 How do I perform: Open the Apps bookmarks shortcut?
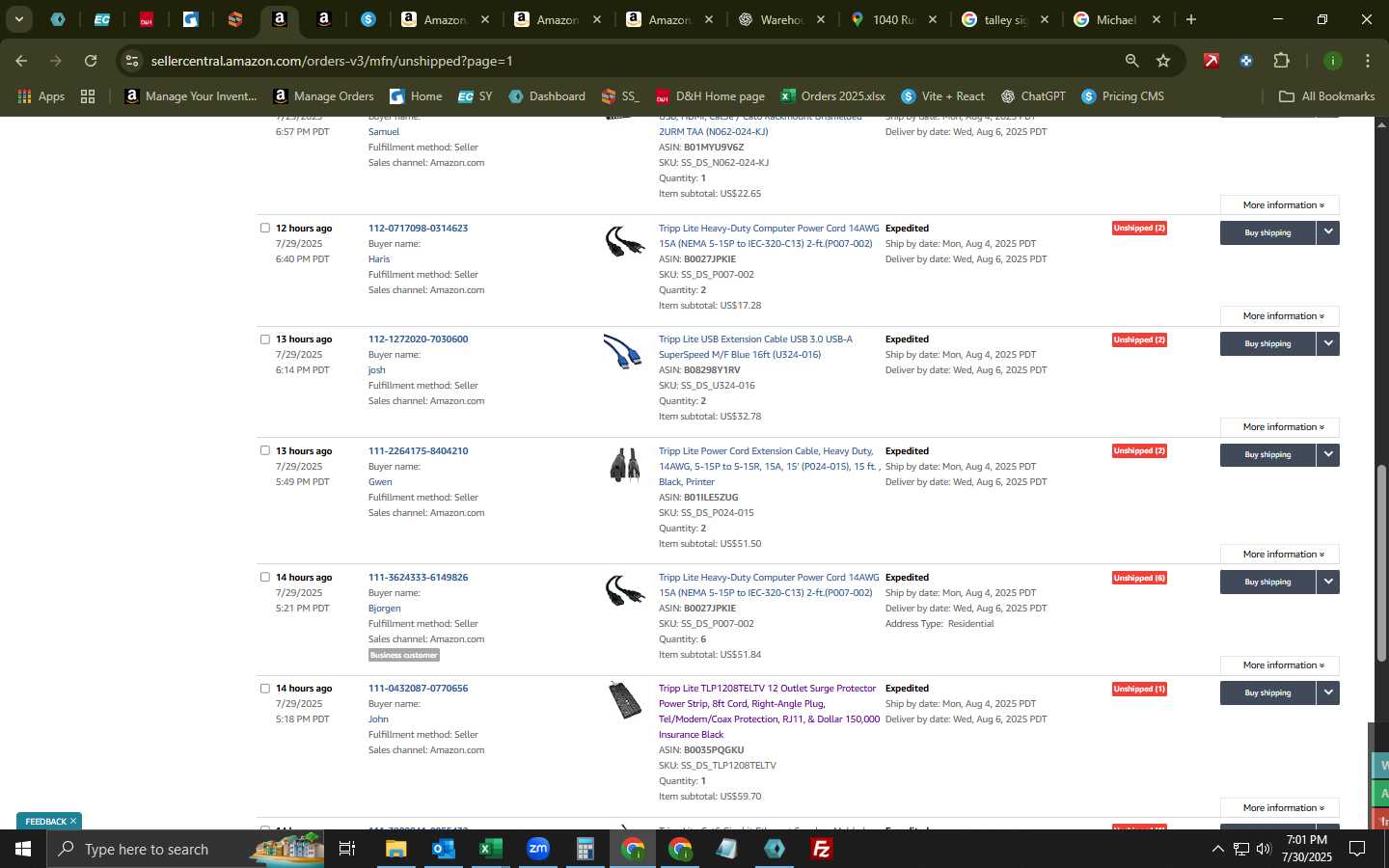(x=41, y=96)
